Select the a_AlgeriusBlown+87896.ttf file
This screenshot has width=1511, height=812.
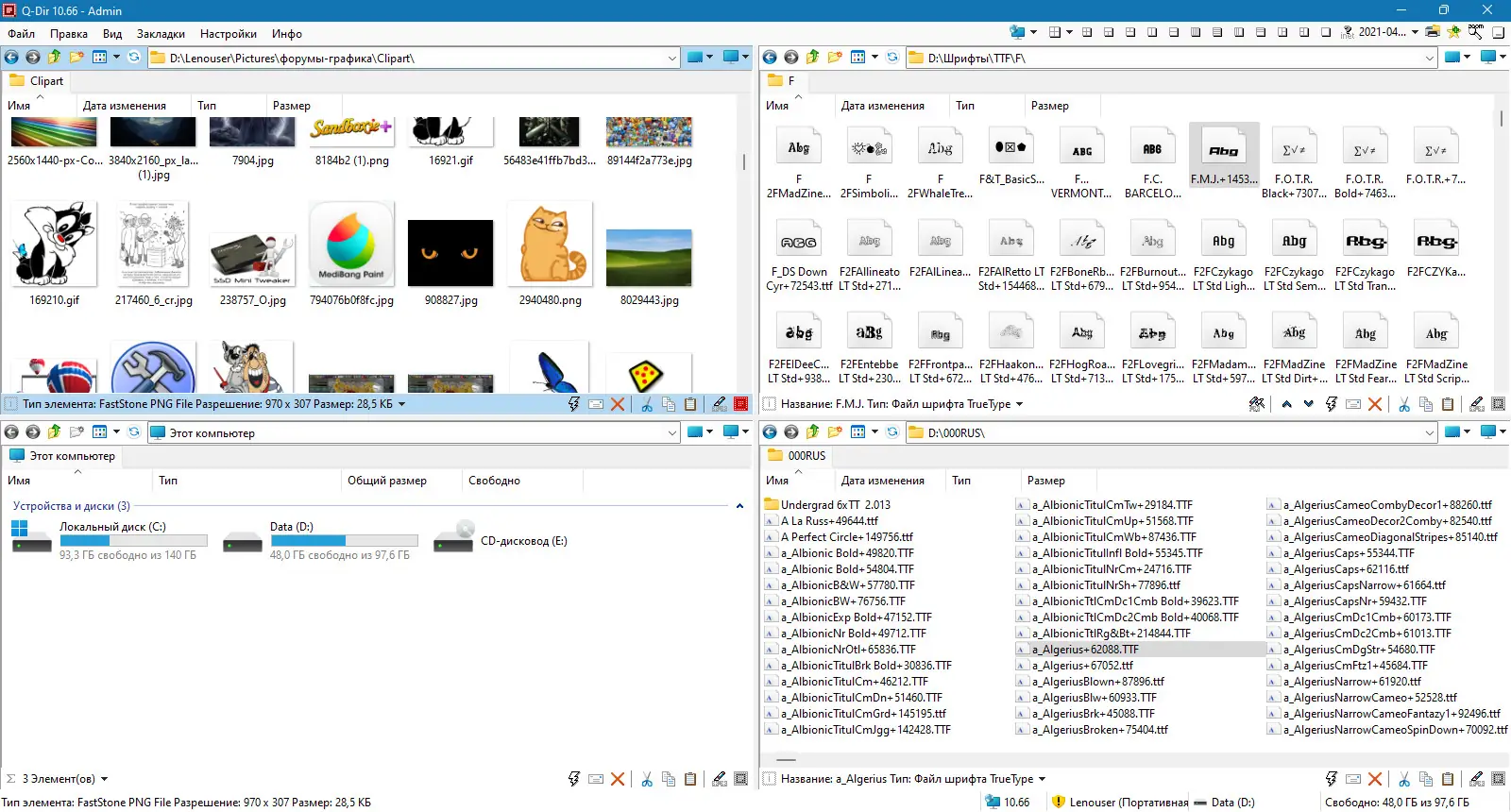click(1091, 682)
